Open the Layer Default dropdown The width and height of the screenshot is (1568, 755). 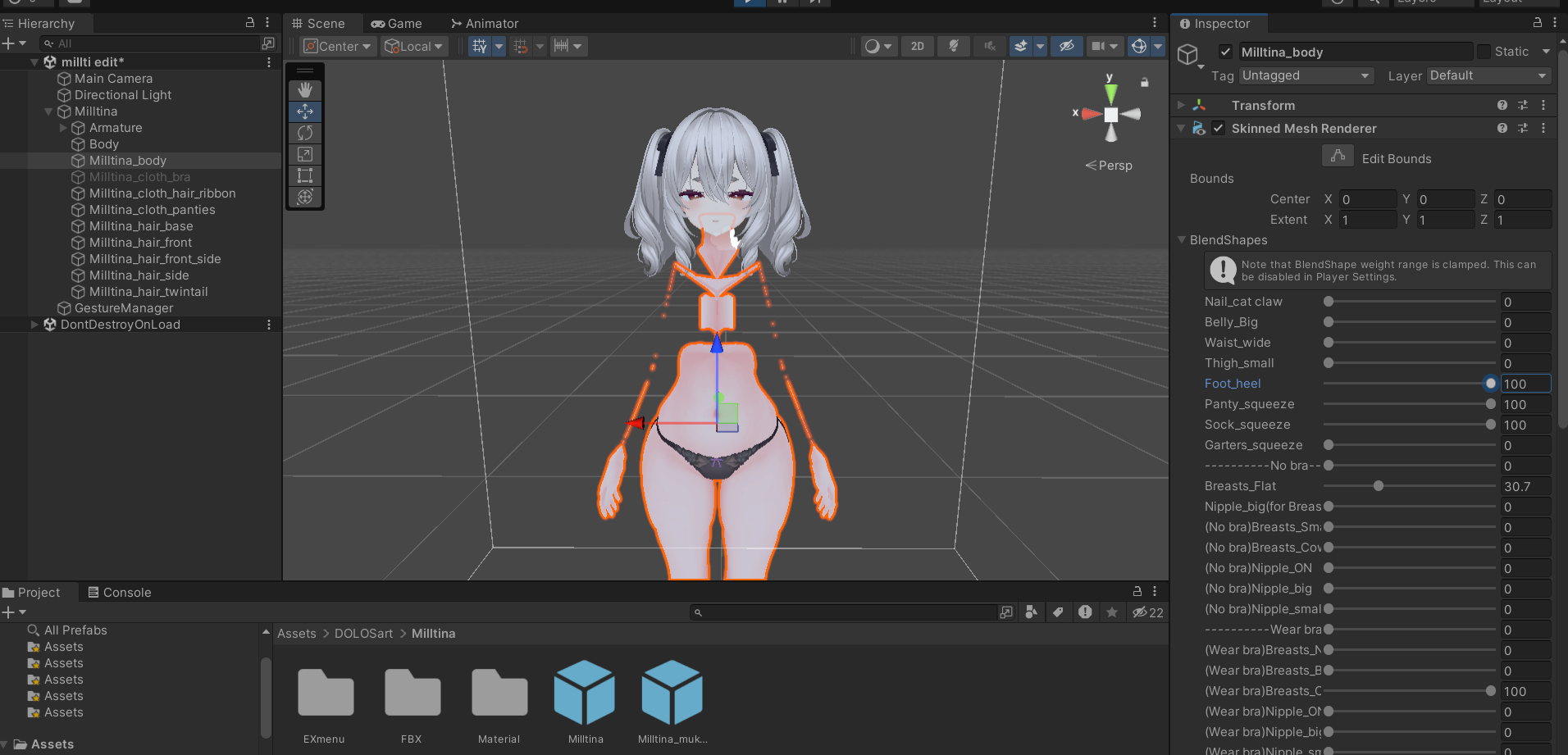click(x=1489, y=75)
